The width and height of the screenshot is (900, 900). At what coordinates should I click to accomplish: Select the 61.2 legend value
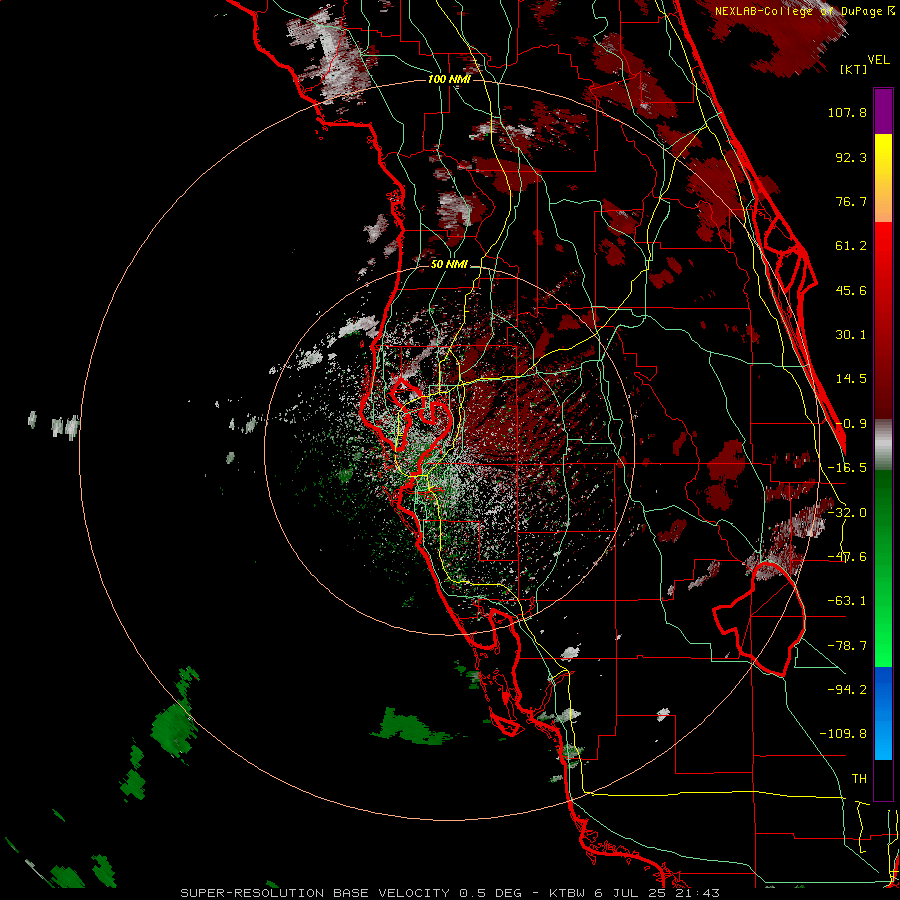pos(851,246)
